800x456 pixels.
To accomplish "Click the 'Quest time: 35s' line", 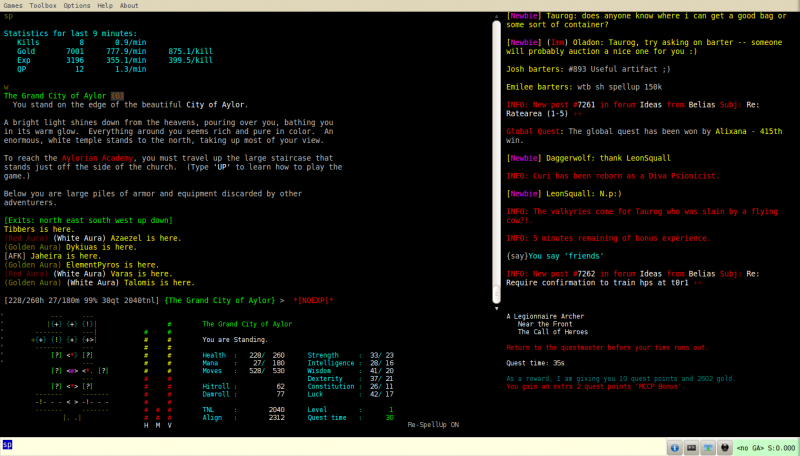I will [535, 363].
